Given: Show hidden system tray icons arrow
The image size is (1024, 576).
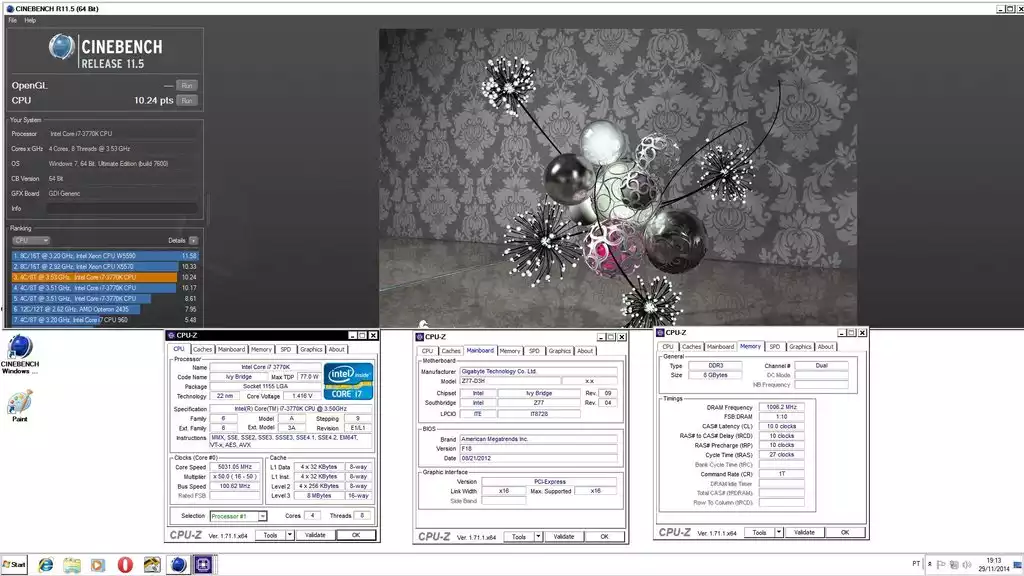Looking at the screenshot, I should click(929, 564).
